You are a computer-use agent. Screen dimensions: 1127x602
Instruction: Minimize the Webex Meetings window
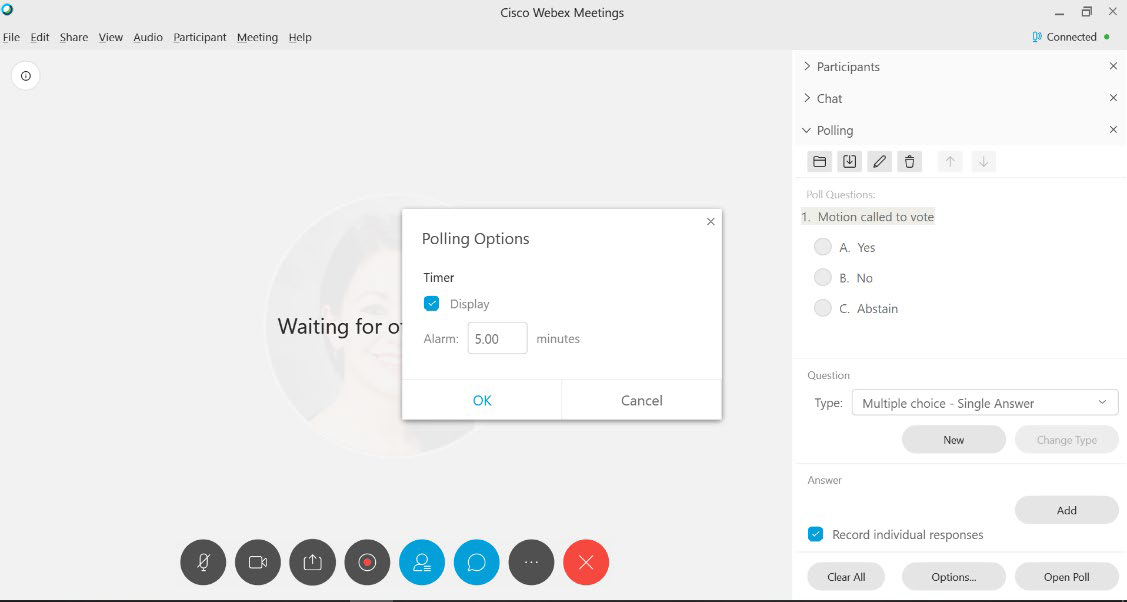[x=1059, y=13]
